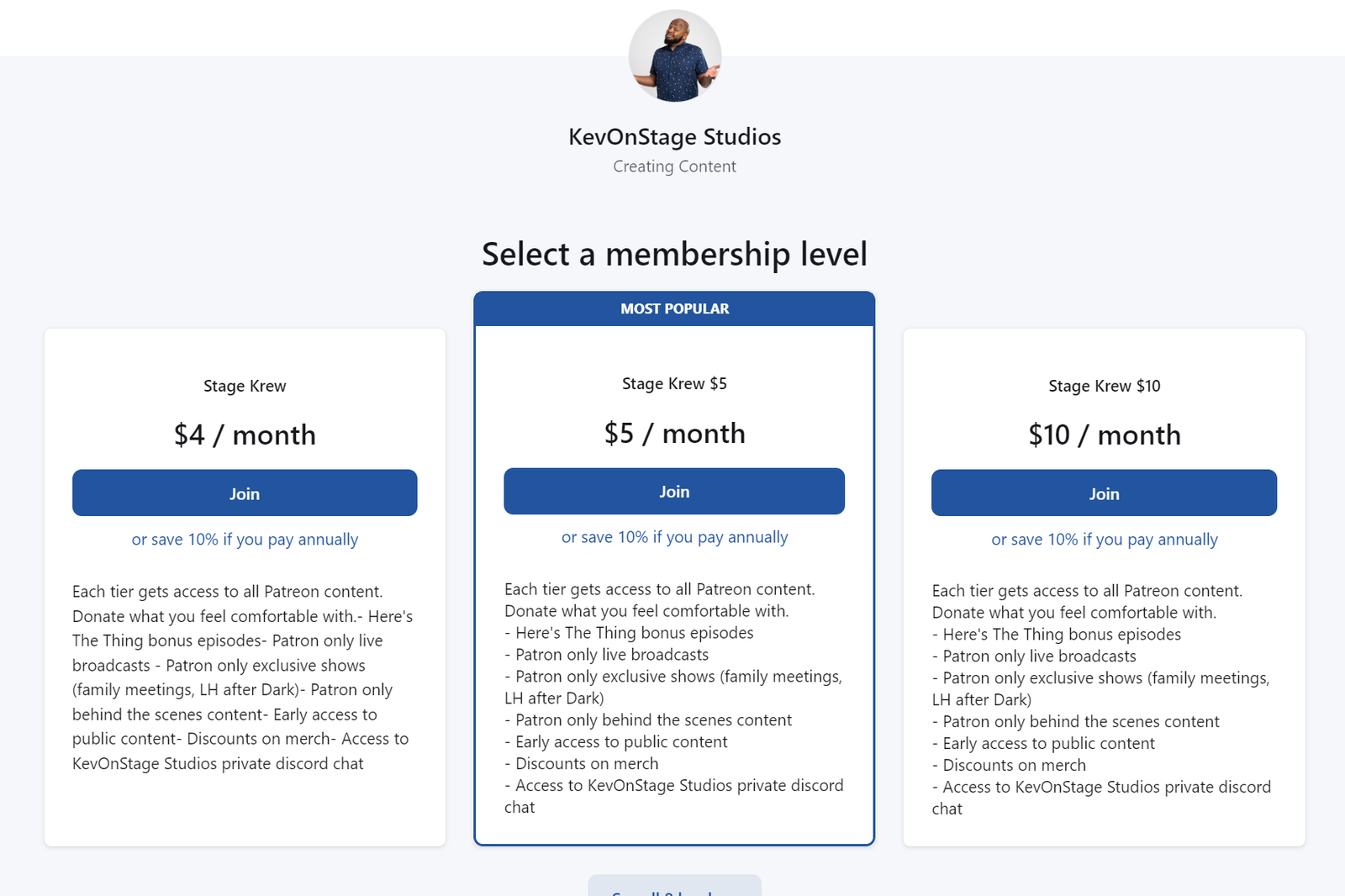Click the "$4 / month" price text
The width and height of the screenshot is (1345, 896).
(x=245, y=435)
